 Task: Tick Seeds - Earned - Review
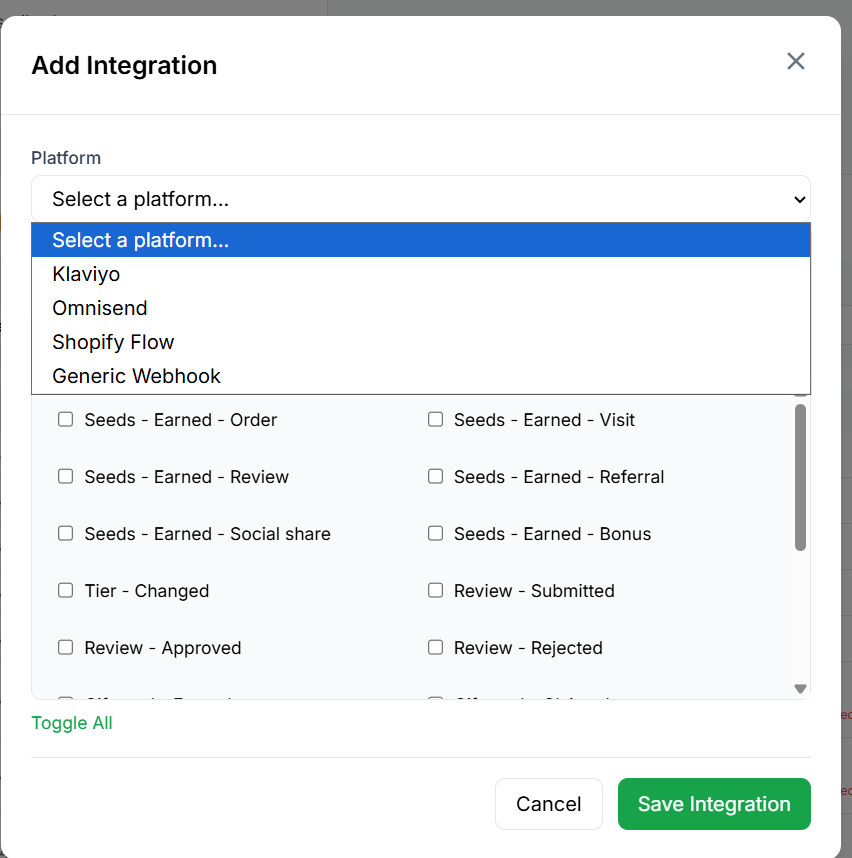coord(66,477)
